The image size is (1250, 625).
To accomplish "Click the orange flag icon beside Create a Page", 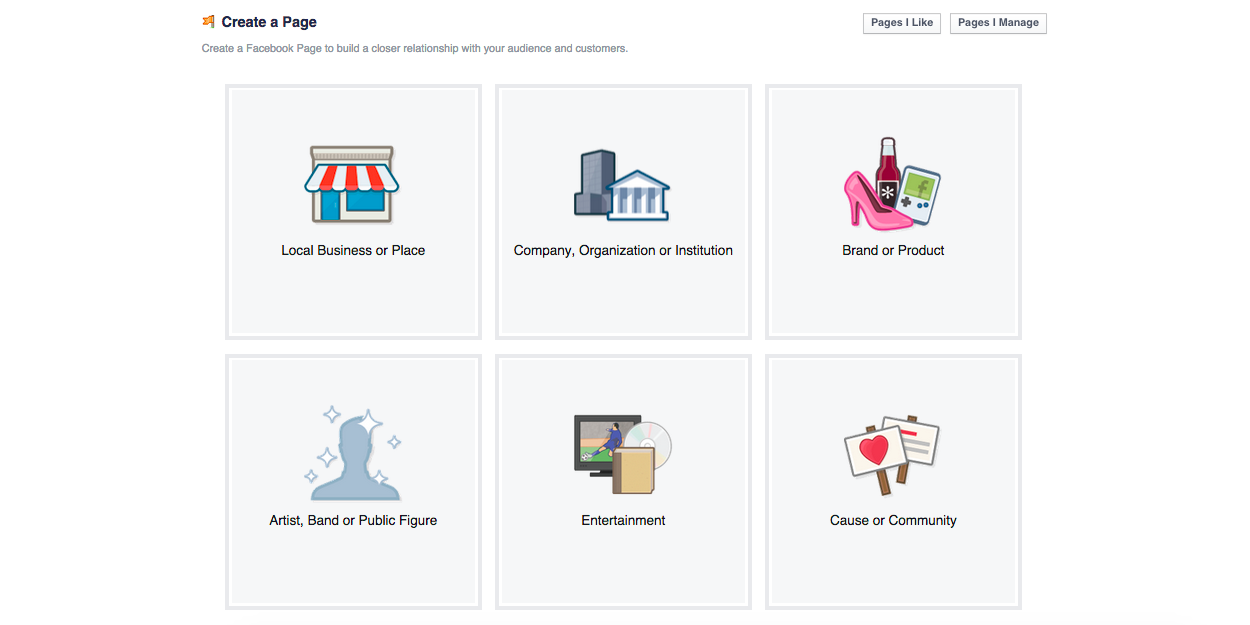I will click(208, 21).
